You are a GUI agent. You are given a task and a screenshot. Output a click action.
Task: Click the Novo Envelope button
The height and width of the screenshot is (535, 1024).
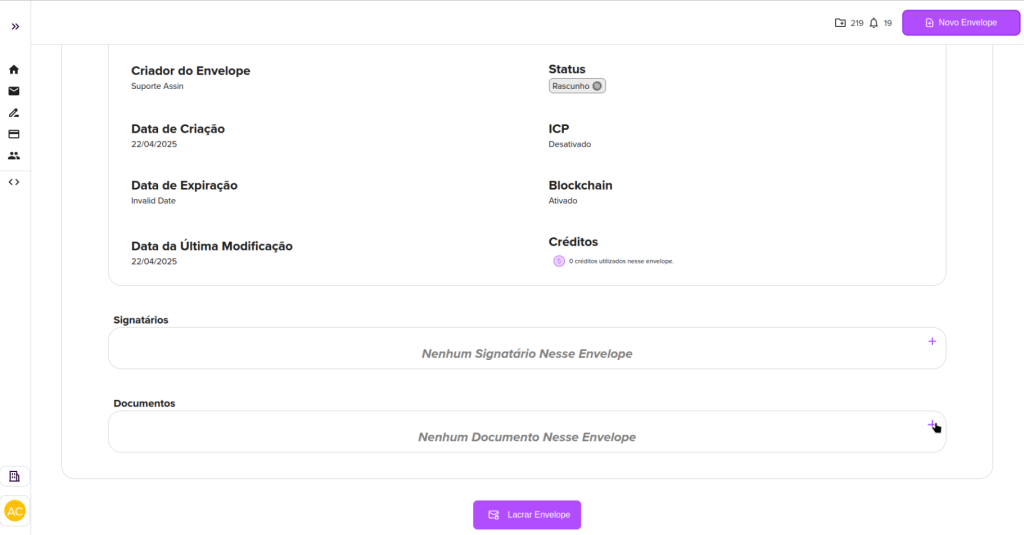click(x=960, y=22)
